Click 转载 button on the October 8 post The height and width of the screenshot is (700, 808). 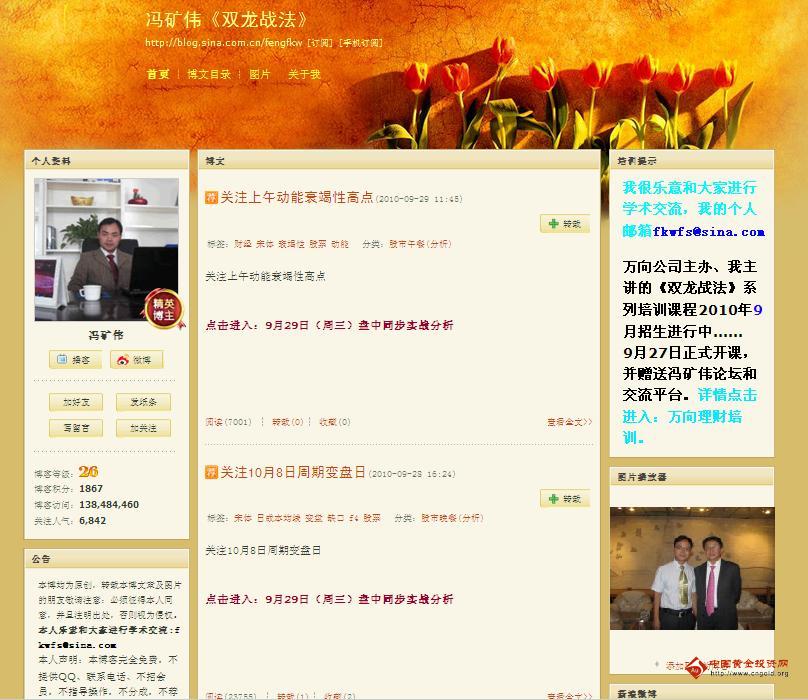point(564,498)
